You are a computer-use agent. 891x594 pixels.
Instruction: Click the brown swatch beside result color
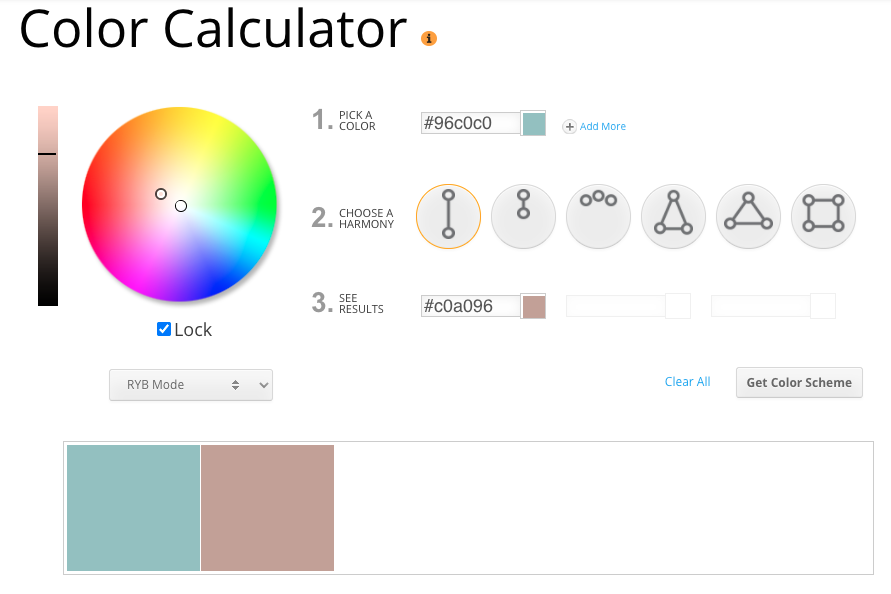click(x=534, y=306)
